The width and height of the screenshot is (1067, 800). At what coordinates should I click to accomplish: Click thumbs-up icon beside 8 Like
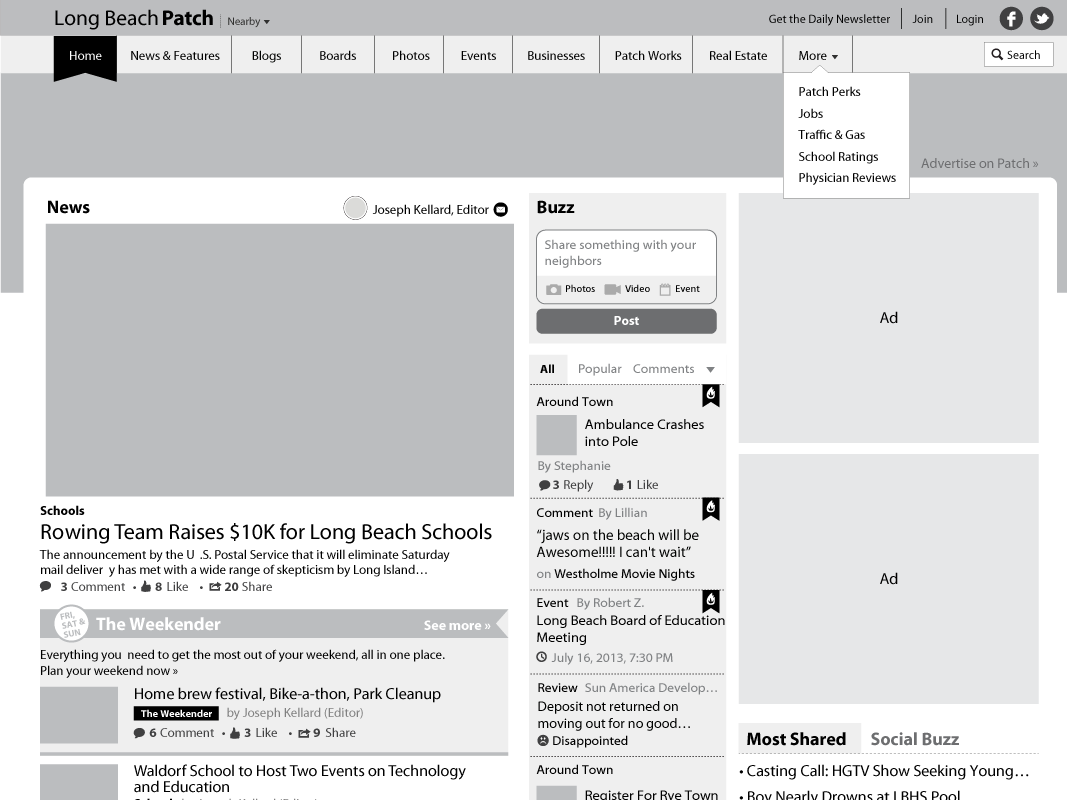(x=146, y=586)
